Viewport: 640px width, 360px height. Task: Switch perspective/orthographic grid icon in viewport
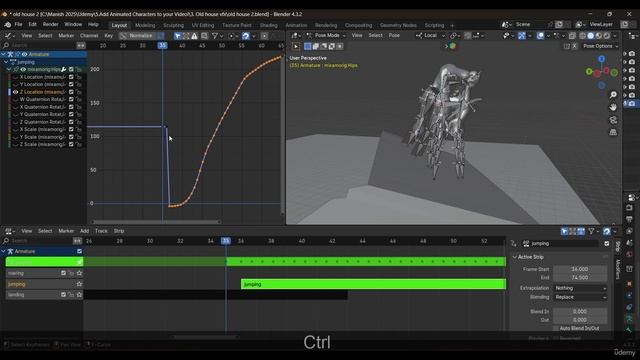tap(613, 132)
